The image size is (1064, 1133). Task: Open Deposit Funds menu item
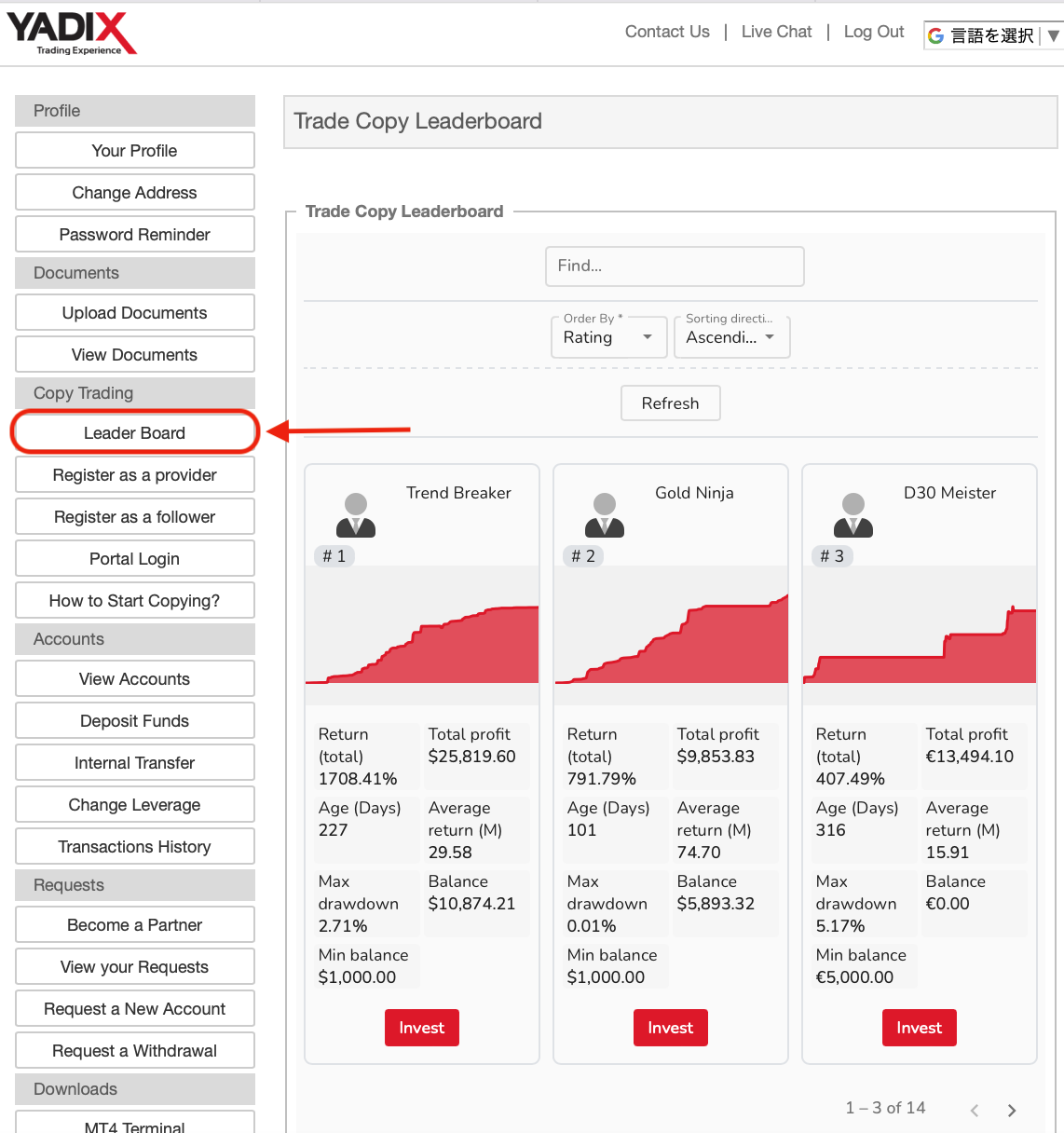pos(135,721)
